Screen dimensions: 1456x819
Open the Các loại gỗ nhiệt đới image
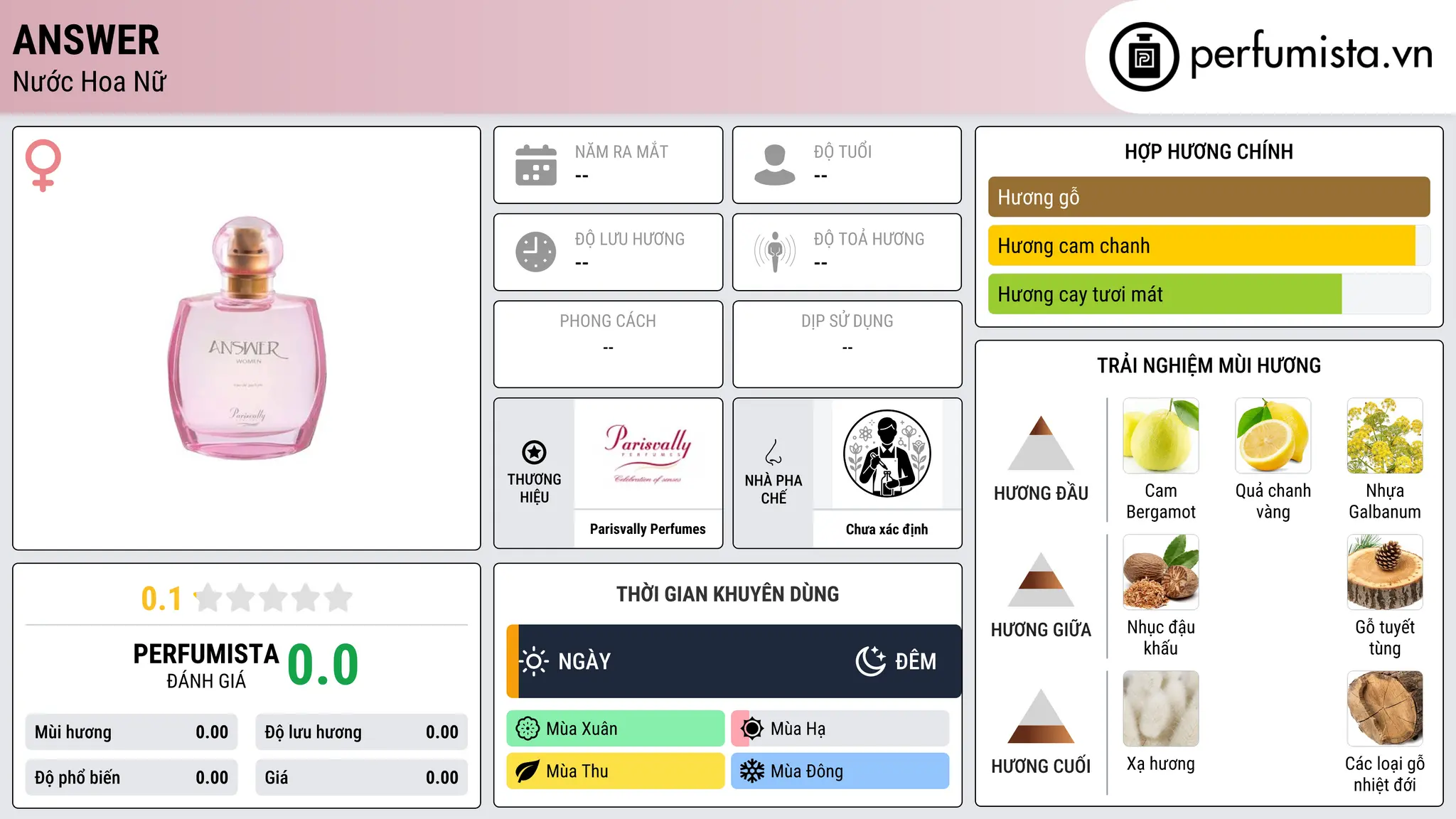pos(1385,709)
